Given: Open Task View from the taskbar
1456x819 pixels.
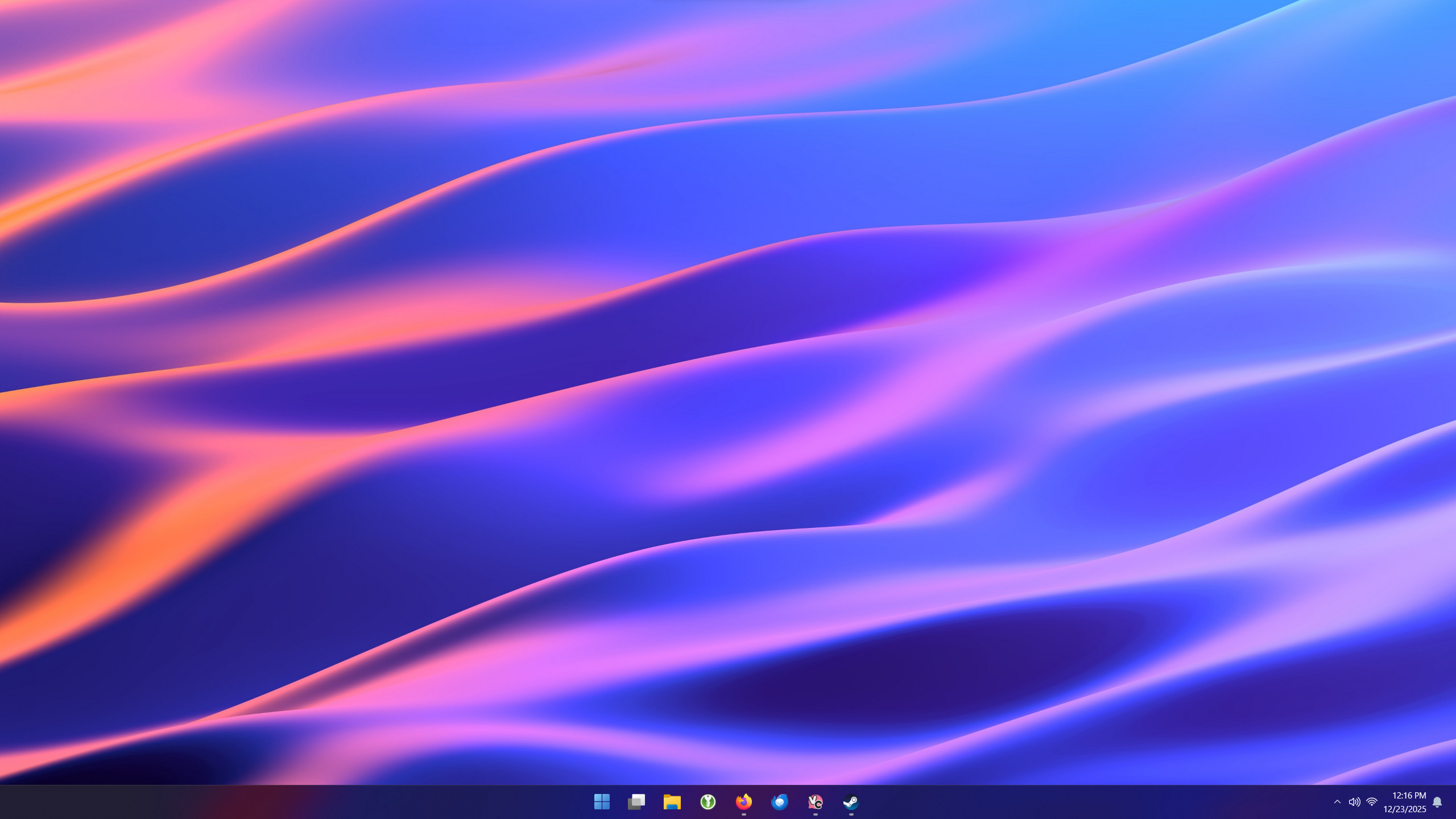Looking at the screenshot, I should click(x=636, y=802).
